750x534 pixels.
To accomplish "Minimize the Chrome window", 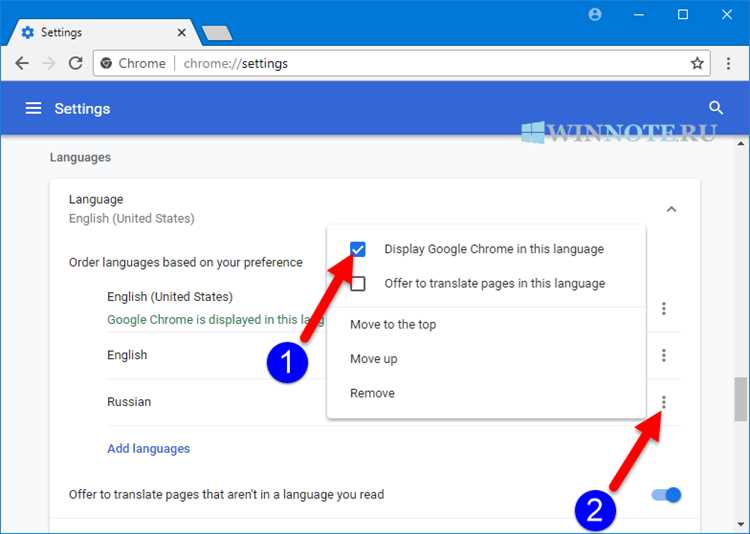I will coord(639,14).
